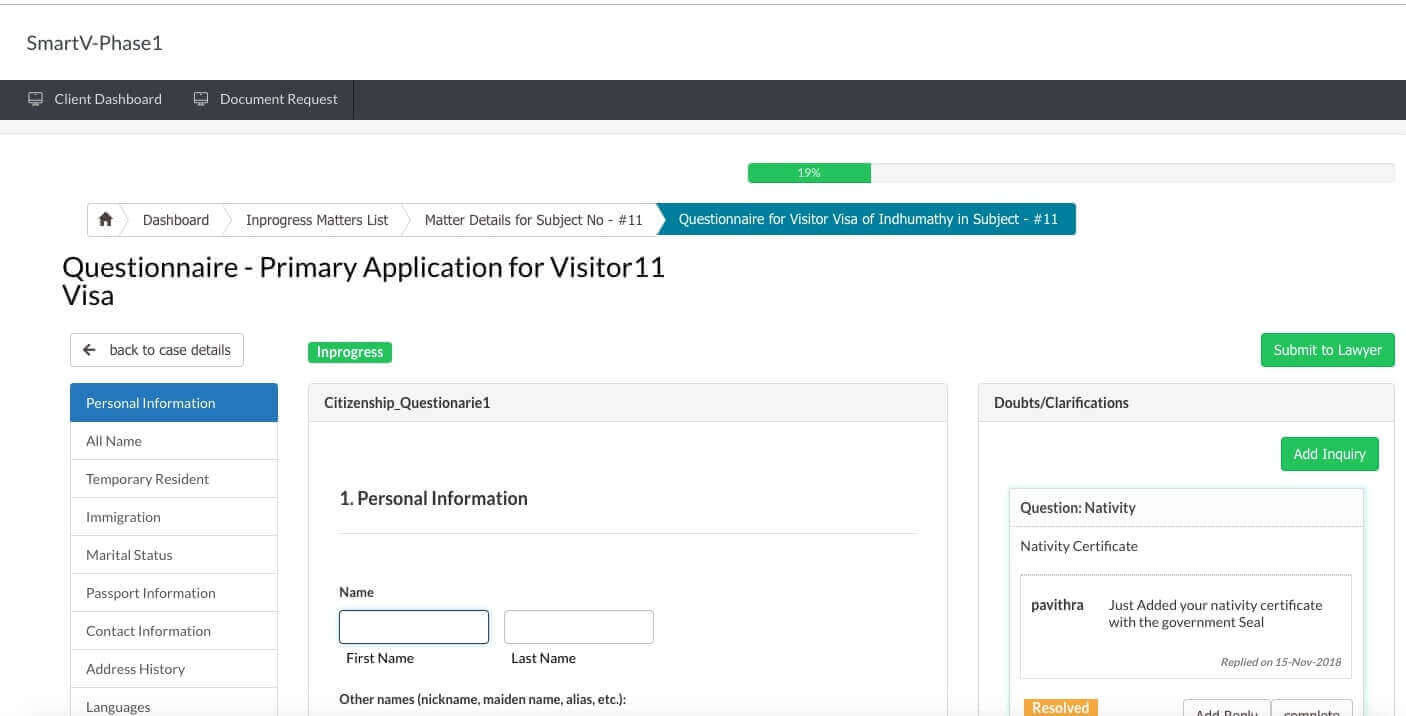1406x716 pixels.
Task: Submit questionnaire to lawyer
Action: tap(1327, 350)
